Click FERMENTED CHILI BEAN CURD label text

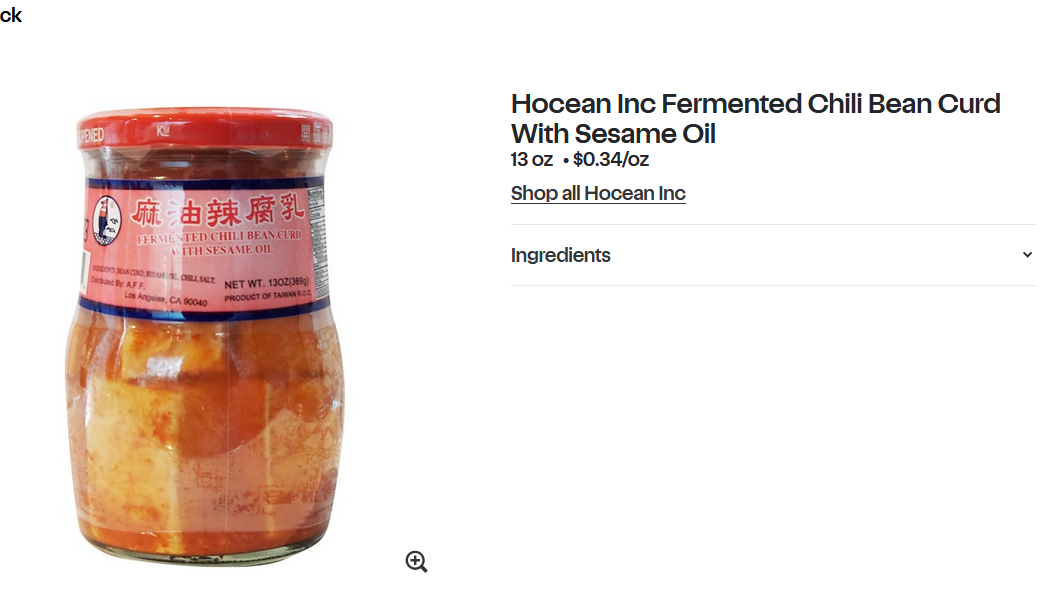(x=219, y=236)
